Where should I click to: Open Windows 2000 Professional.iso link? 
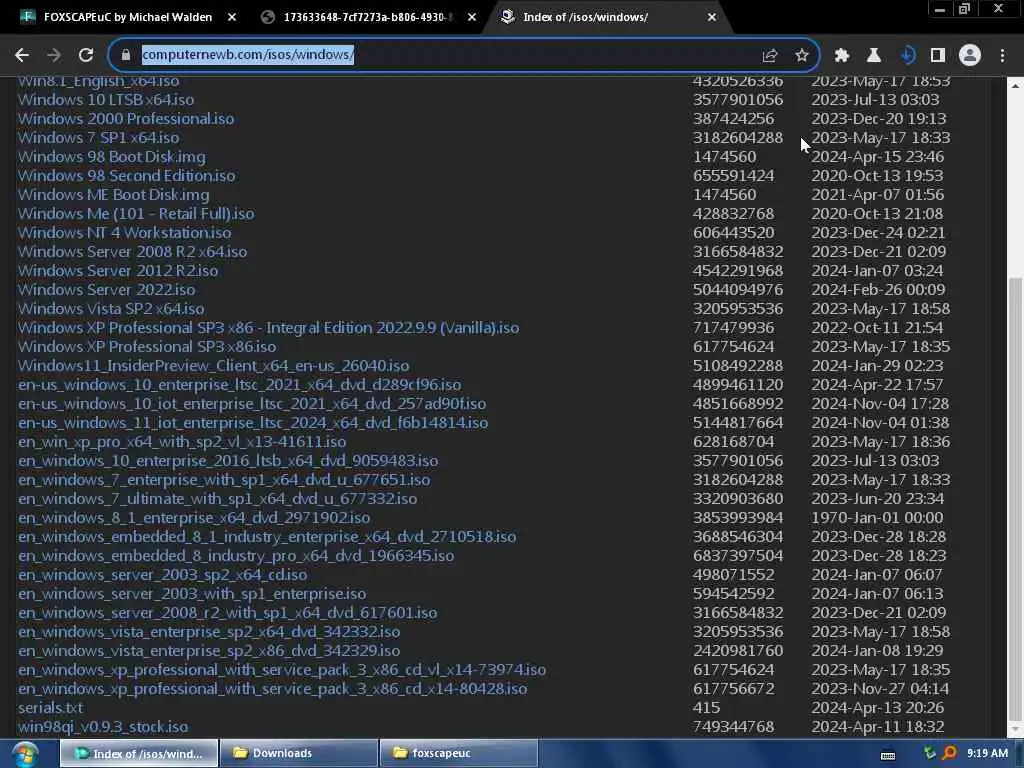click(126, 119)
